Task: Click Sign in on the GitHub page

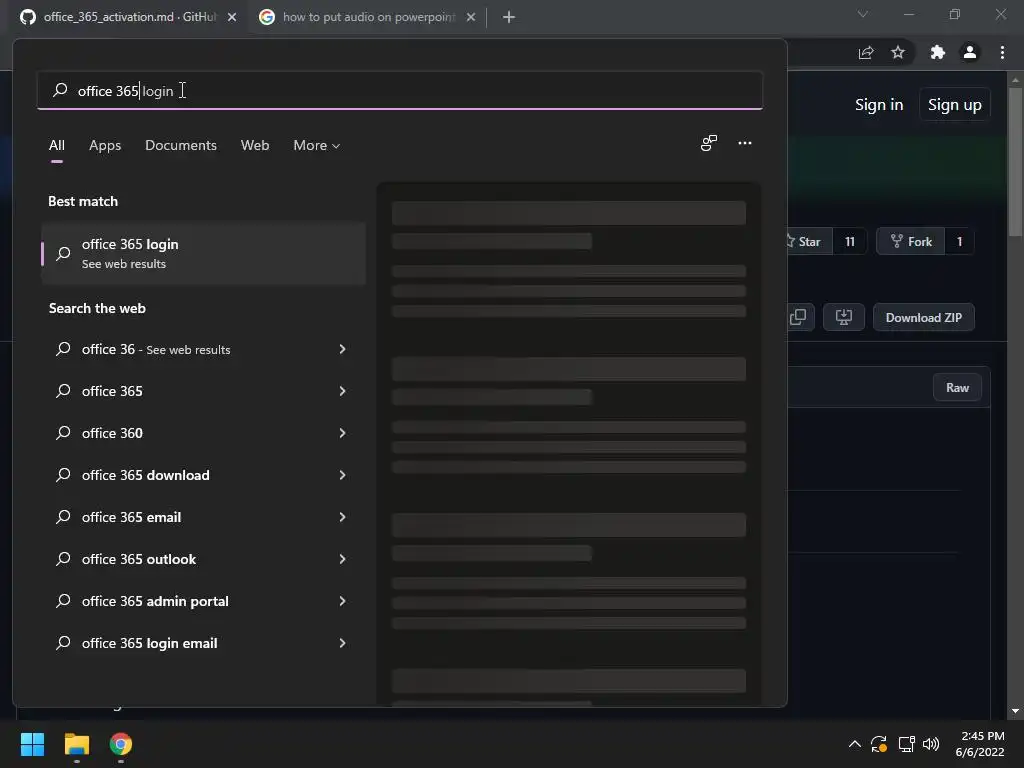Action: click(x=879, y=104)
